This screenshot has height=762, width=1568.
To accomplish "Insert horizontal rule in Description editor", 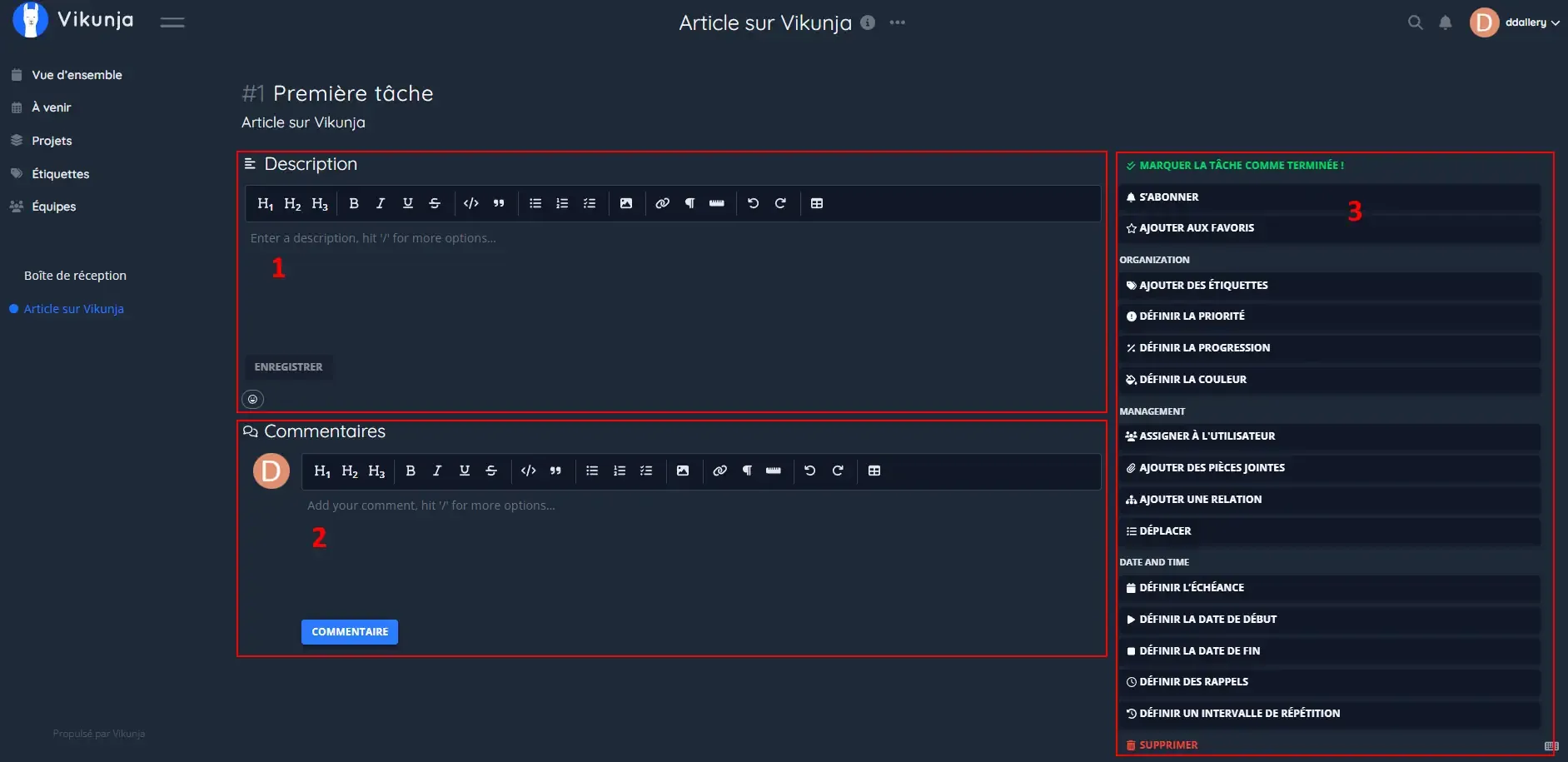I will 717,203.
